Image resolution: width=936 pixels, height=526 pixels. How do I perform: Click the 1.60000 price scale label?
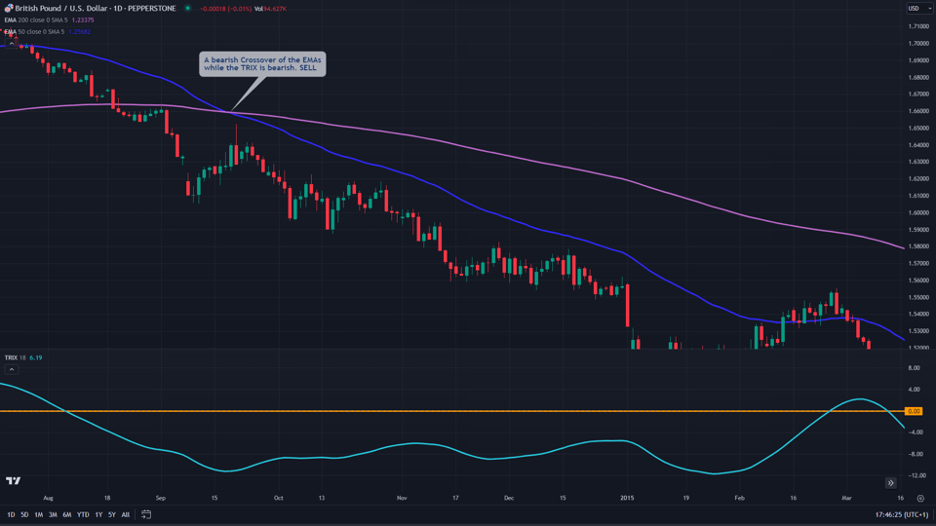919,213
